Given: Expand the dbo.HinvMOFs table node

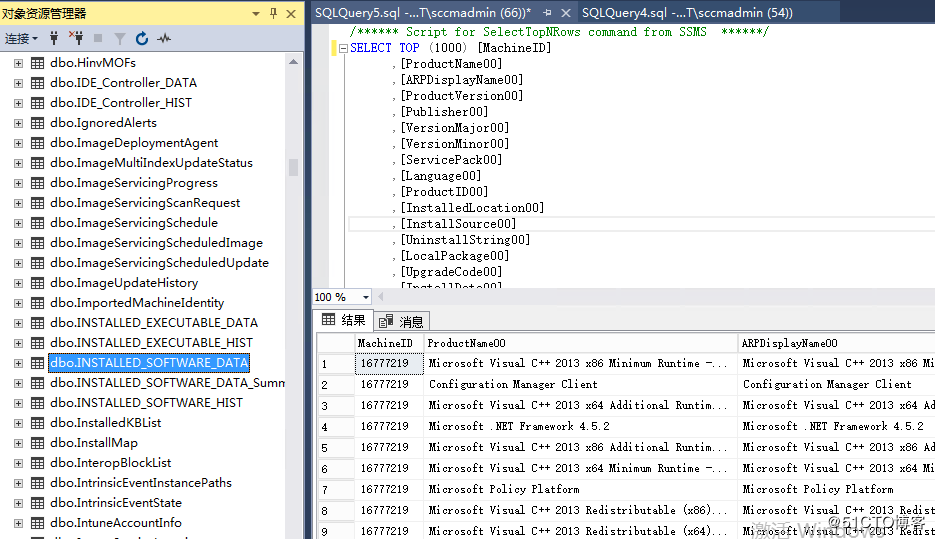Looking at the screenshot, I should pyautogui.click(x=18, y=63).
